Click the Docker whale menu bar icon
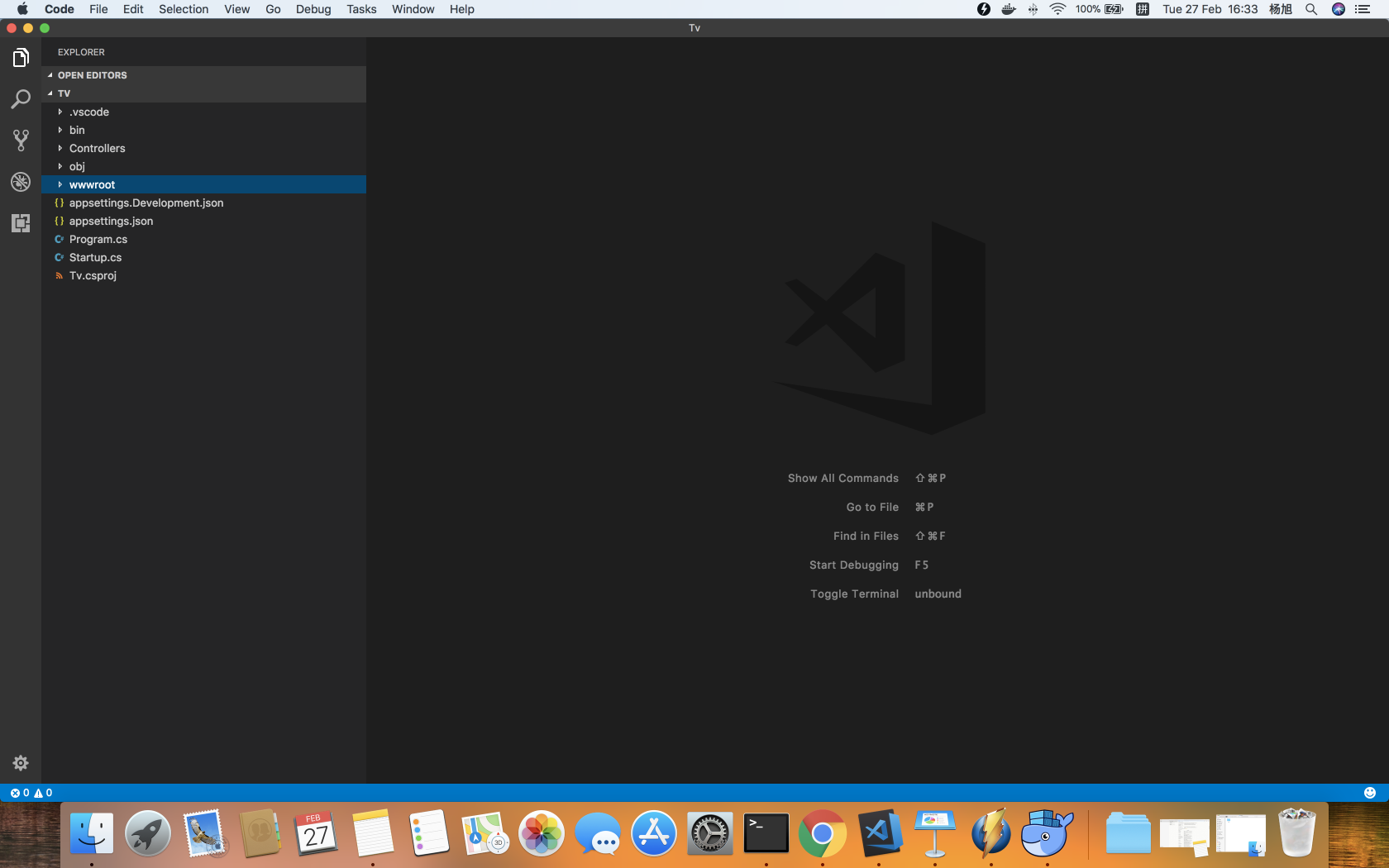This screenshot has height=868, width=1389. click(1009, 9)
